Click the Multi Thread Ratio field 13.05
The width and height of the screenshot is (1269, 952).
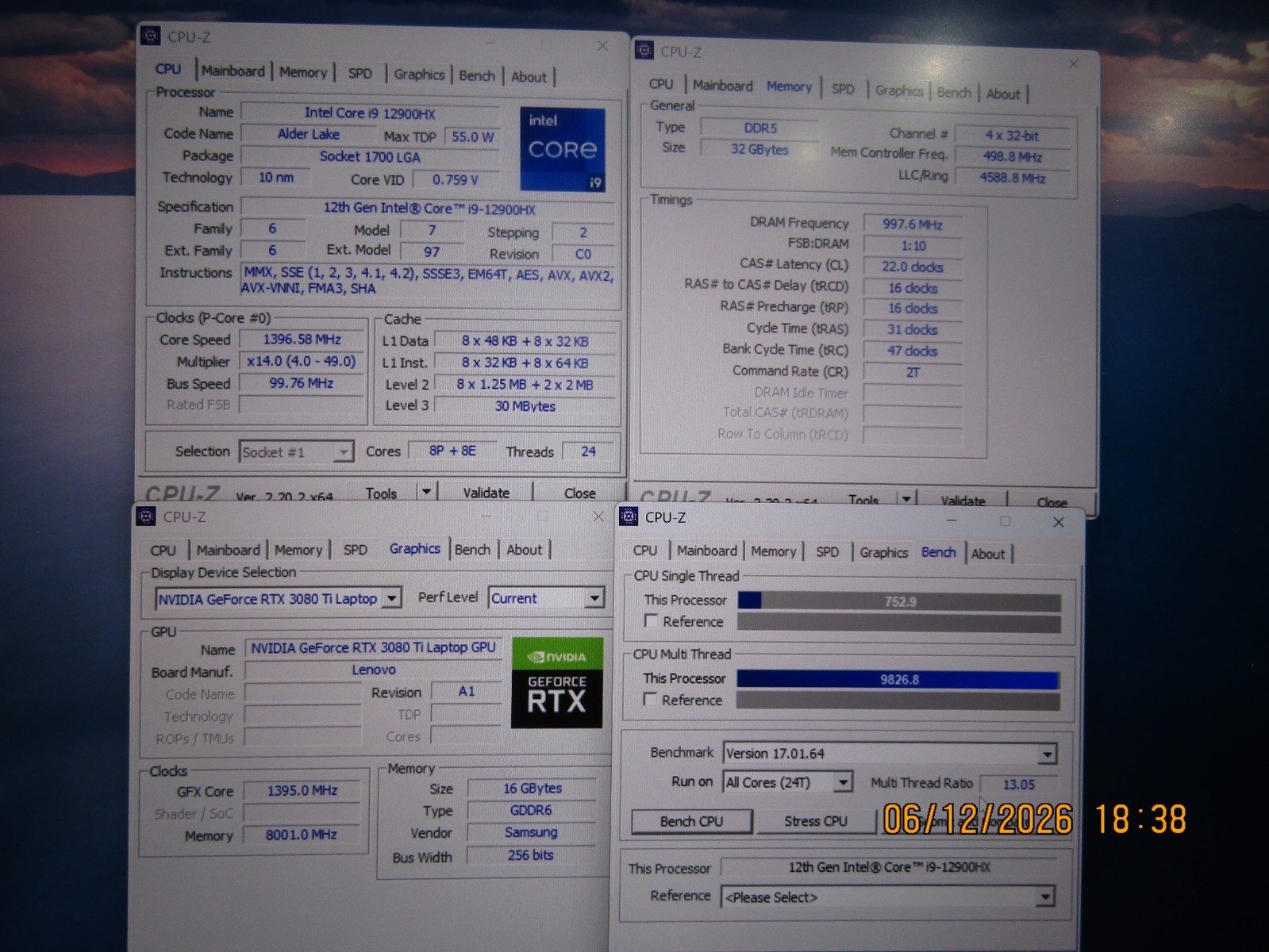tap(1018, 784)
